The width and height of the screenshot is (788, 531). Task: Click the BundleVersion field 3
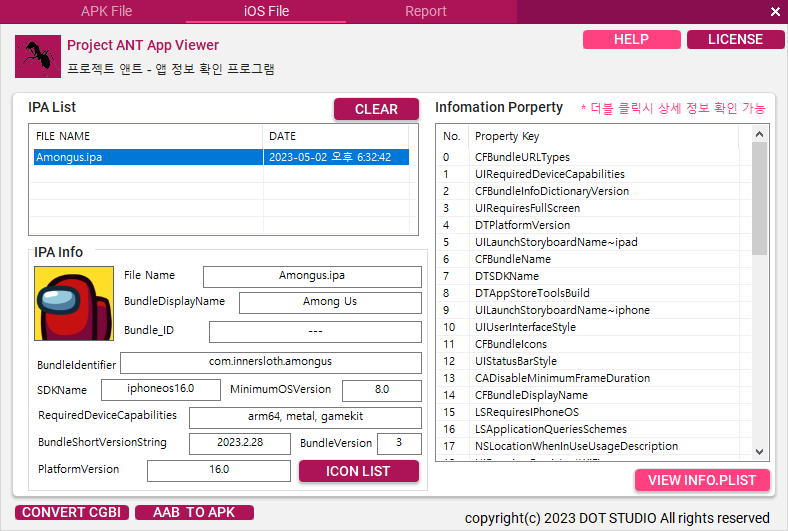point(399,444)
